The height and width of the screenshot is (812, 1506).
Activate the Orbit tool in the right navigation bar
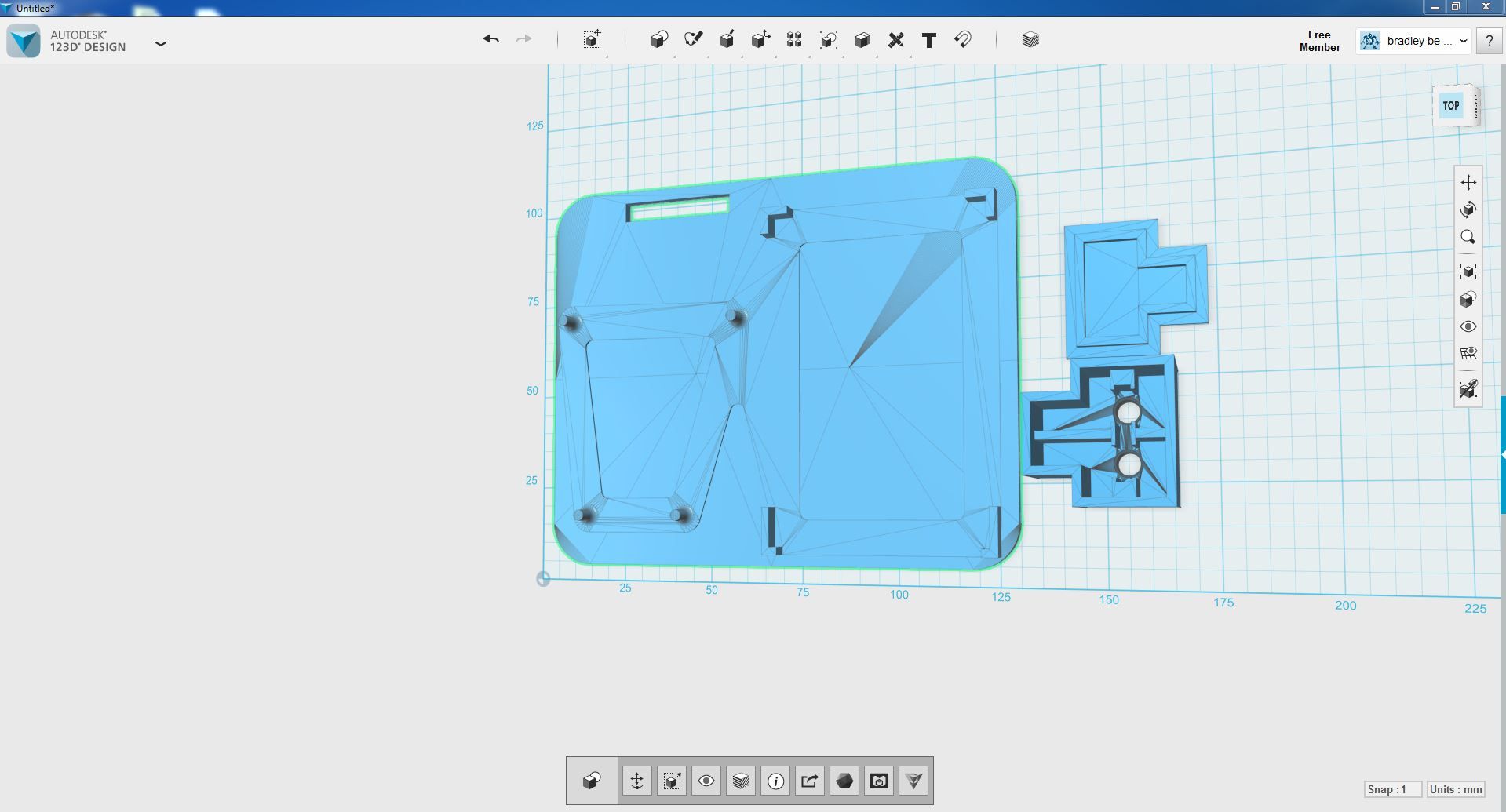click(1468, 209)
